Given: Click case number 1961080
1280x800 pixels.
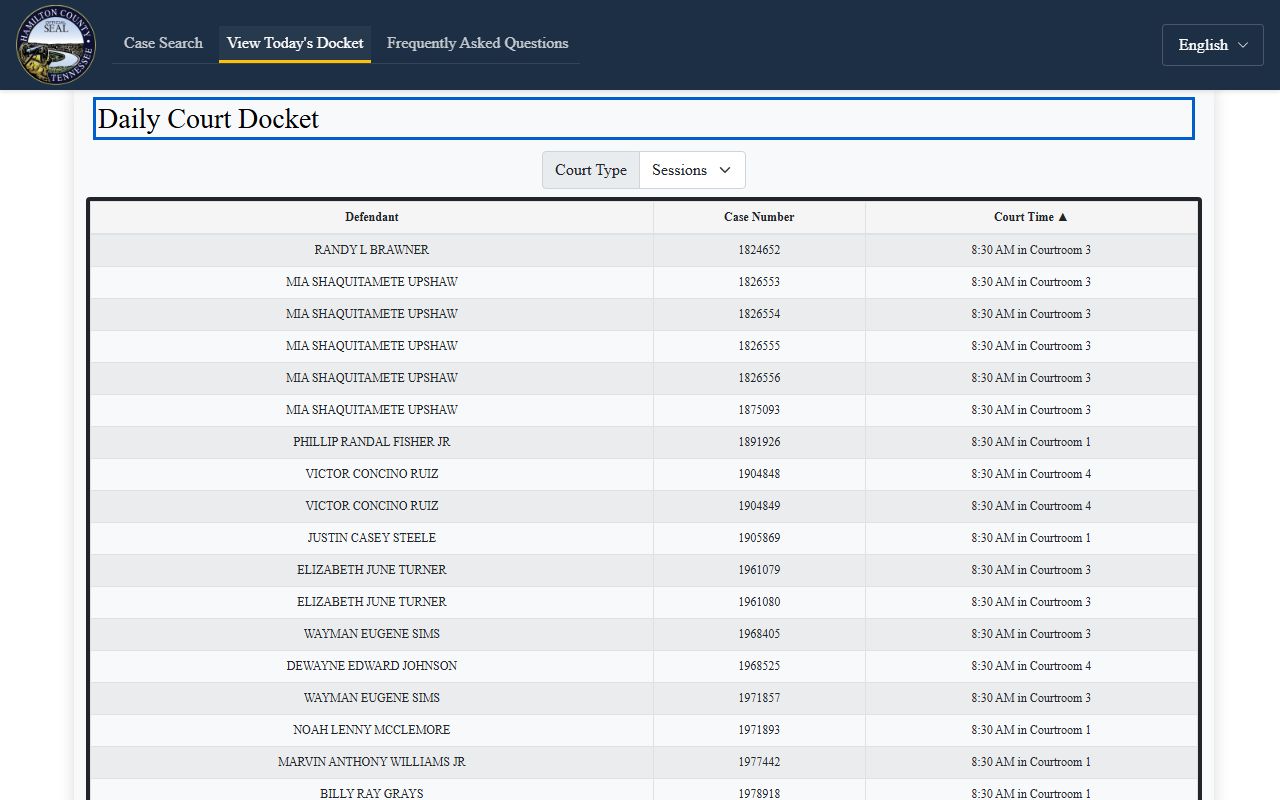Looking at the screenshot, I should 759,602.
